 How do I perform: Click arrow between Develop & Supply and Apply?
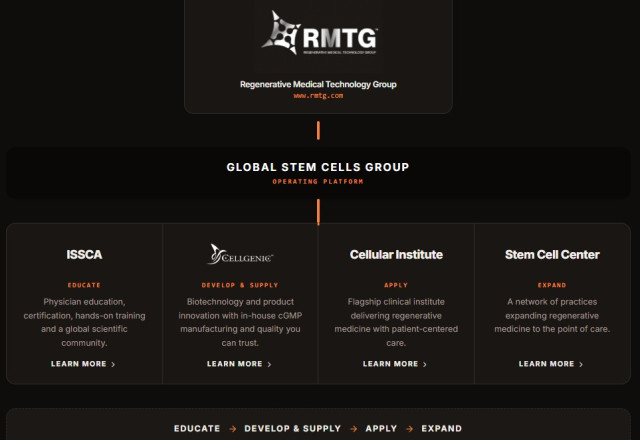point(353,429)
